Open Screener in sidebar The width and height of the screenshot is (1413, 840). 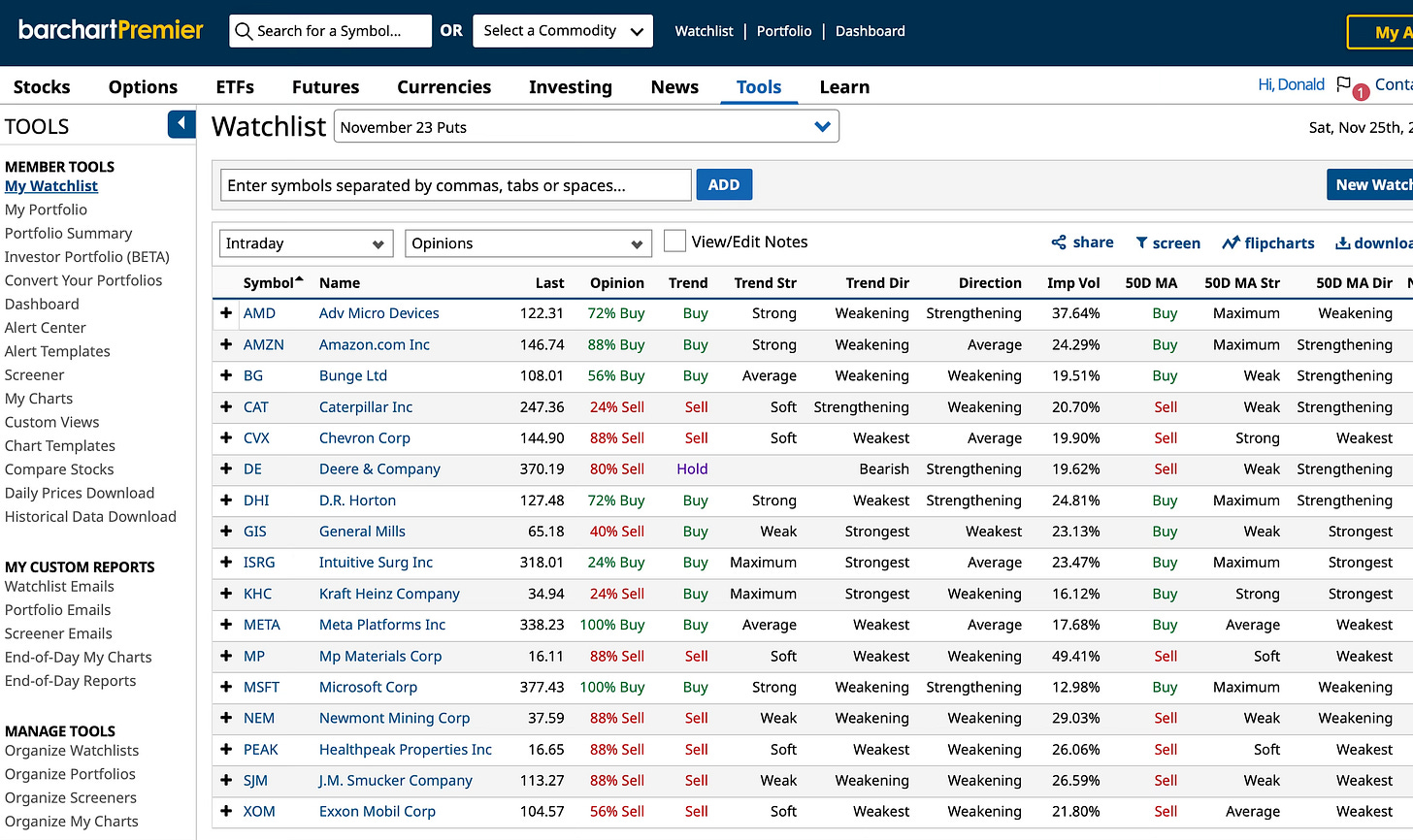[x=35, y=375]
